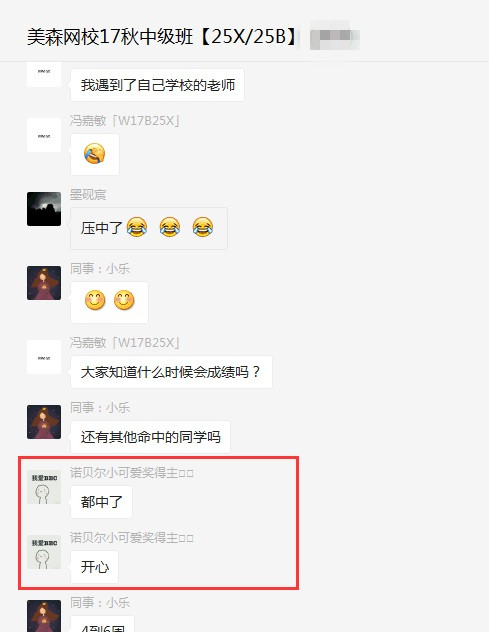Open 同事：小乐's avatar above the smiley message
This screenshot has height=632, width=489.
pyautogui.click(x=44, y=283)
